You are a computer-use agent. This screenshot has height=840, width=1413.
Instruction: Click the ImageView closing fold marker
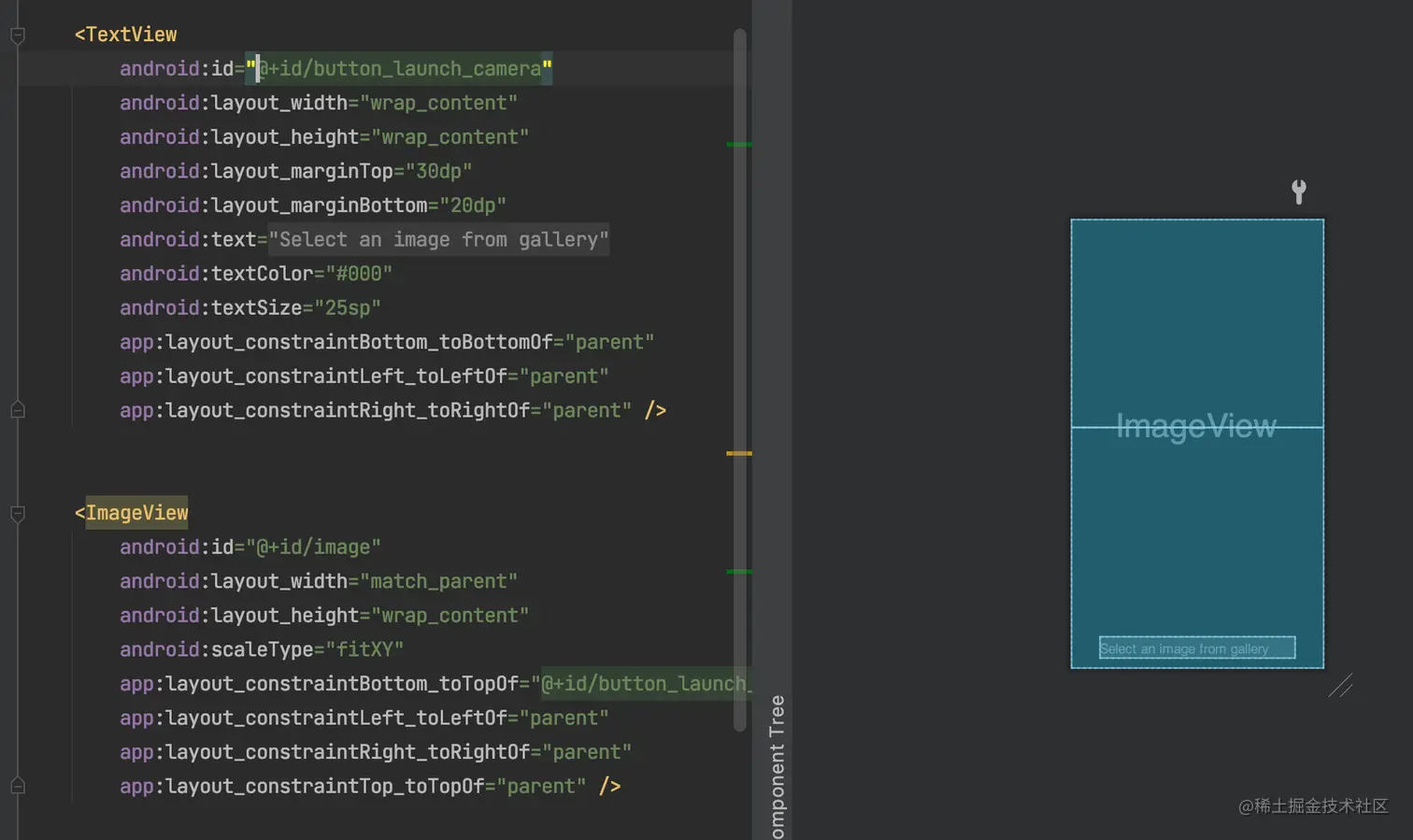[x=18, y=786]
